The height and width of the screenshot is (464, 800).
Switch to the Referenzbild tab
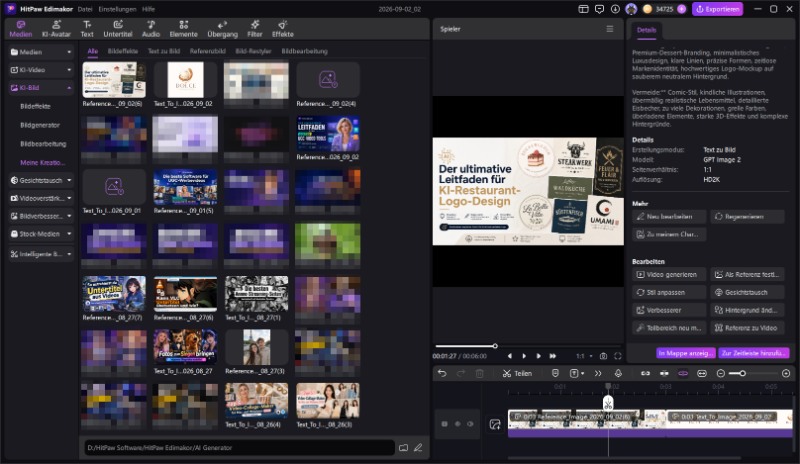[208, 51]
